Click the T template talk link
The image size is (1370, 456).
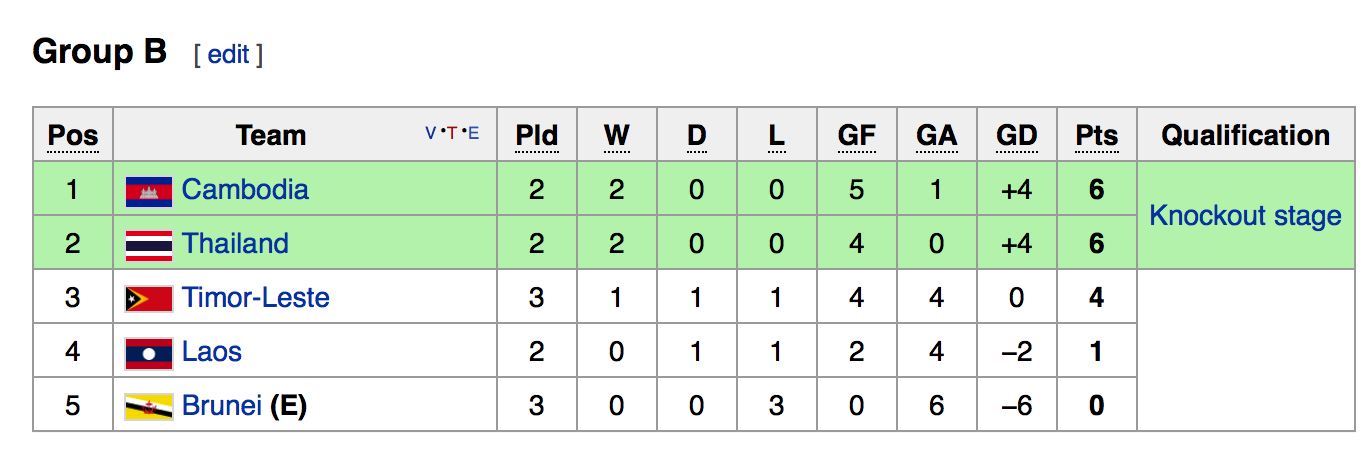click(452, 133)
